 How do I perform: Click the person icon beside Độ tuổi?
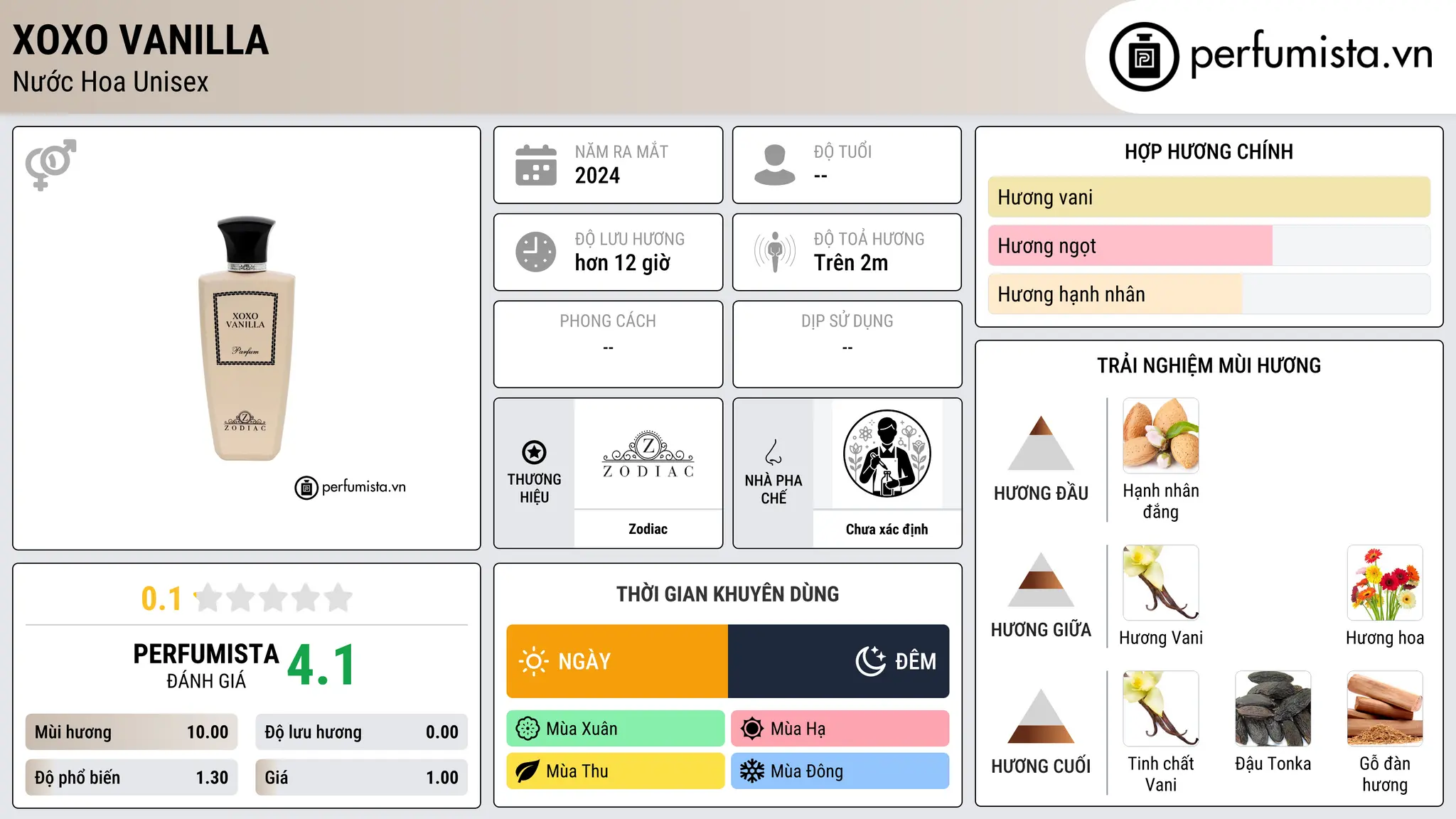click(775, 165)
